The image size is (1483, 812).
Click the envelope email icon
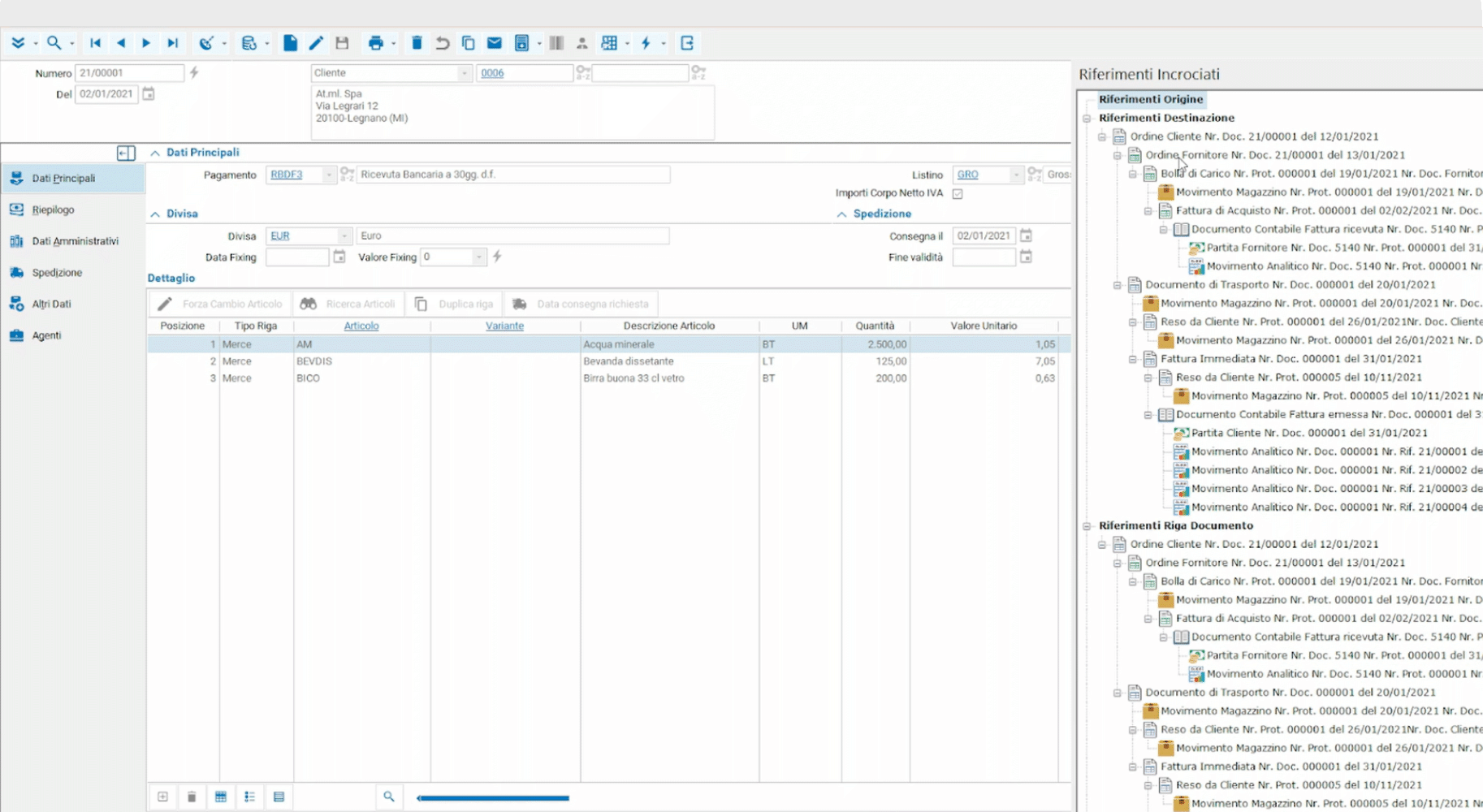(x=494, y=43)
